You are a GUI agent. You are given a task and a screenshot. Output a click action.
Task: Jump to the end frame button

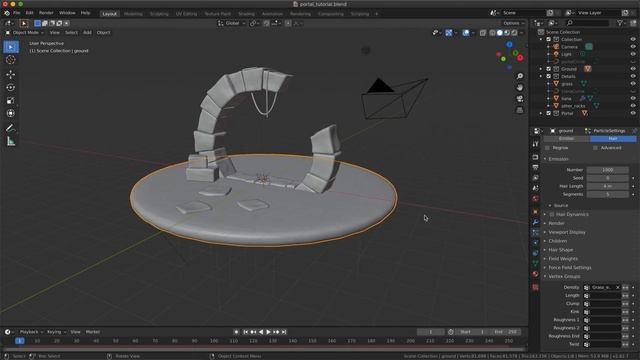point(284,332)
